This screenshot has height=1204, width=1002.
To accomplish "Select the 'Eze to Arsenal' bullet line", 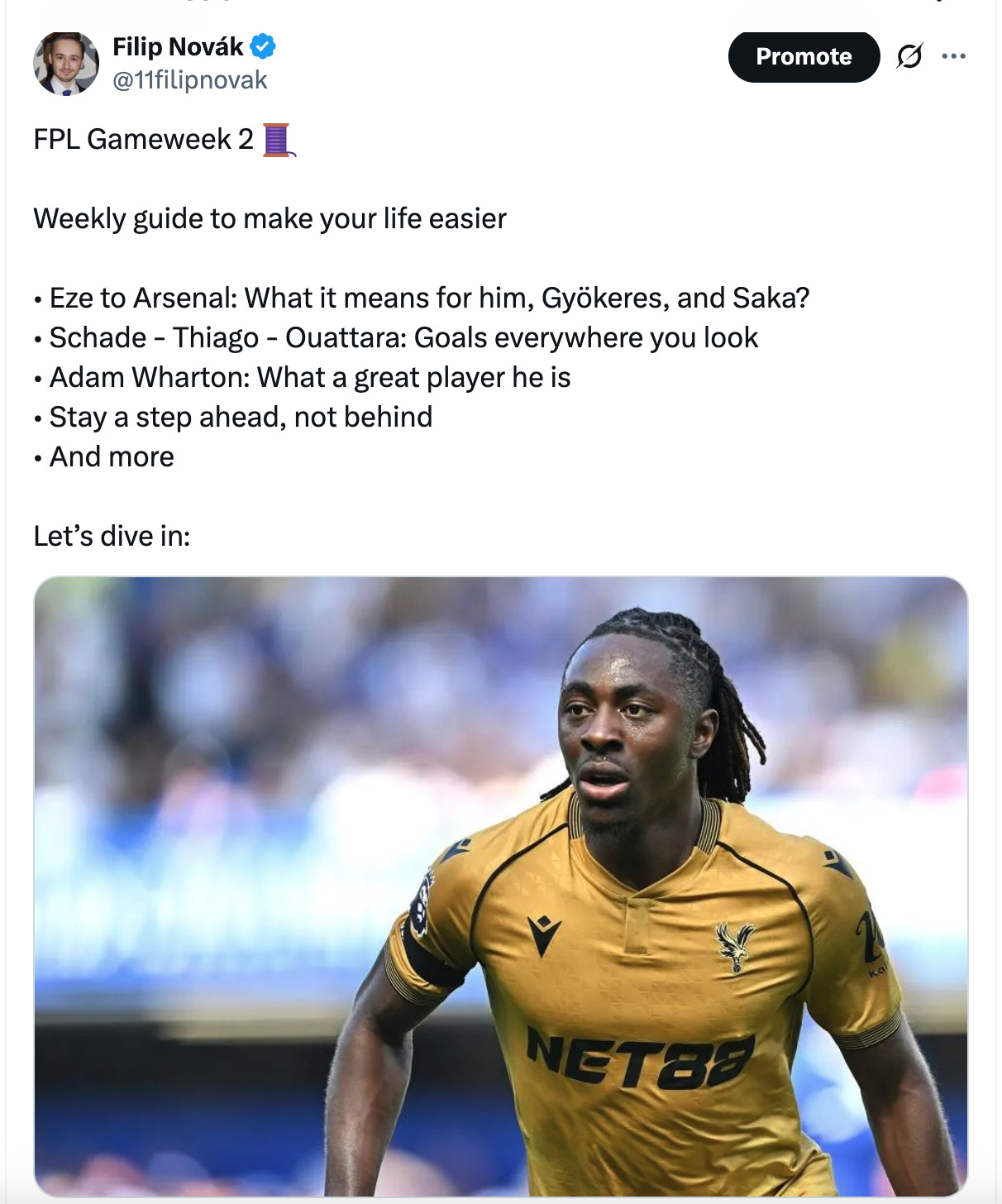I will click(x=422, y=299).
